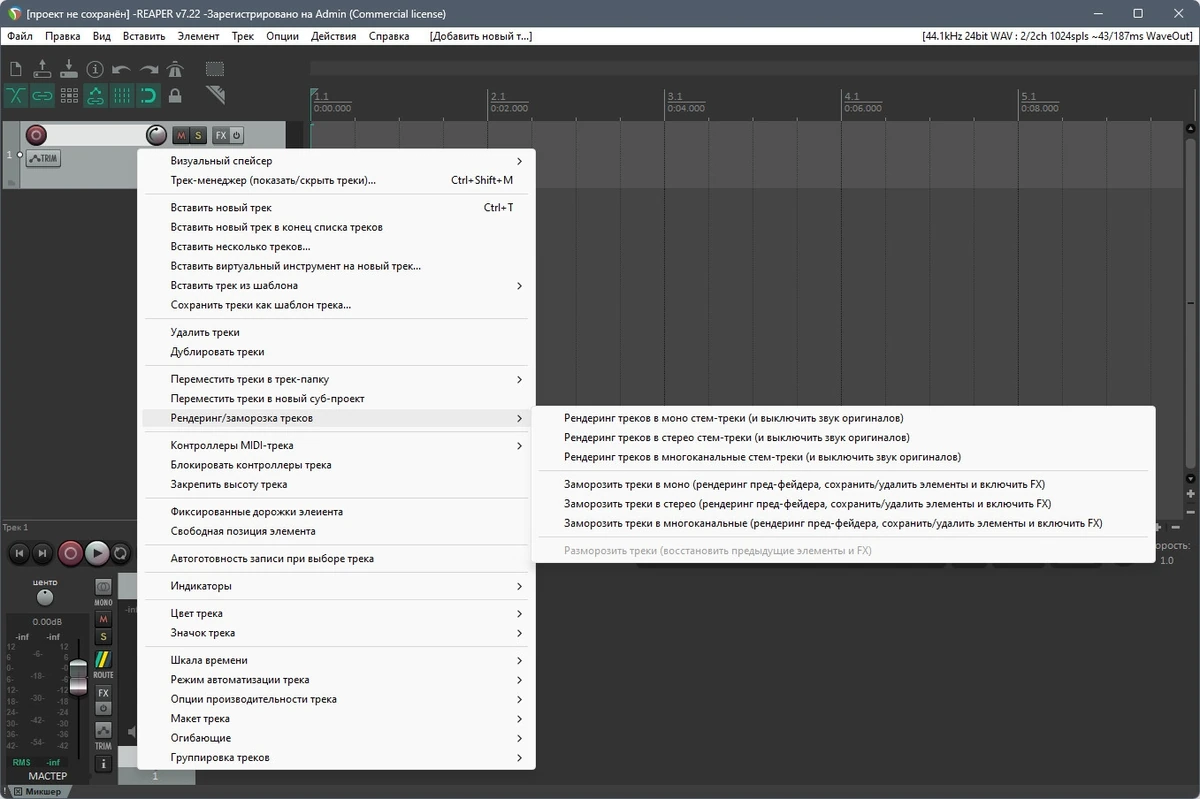Solo track 1 with S button
The height and width of the screenshot is (799, 1200).
click(x=198, y=135)
